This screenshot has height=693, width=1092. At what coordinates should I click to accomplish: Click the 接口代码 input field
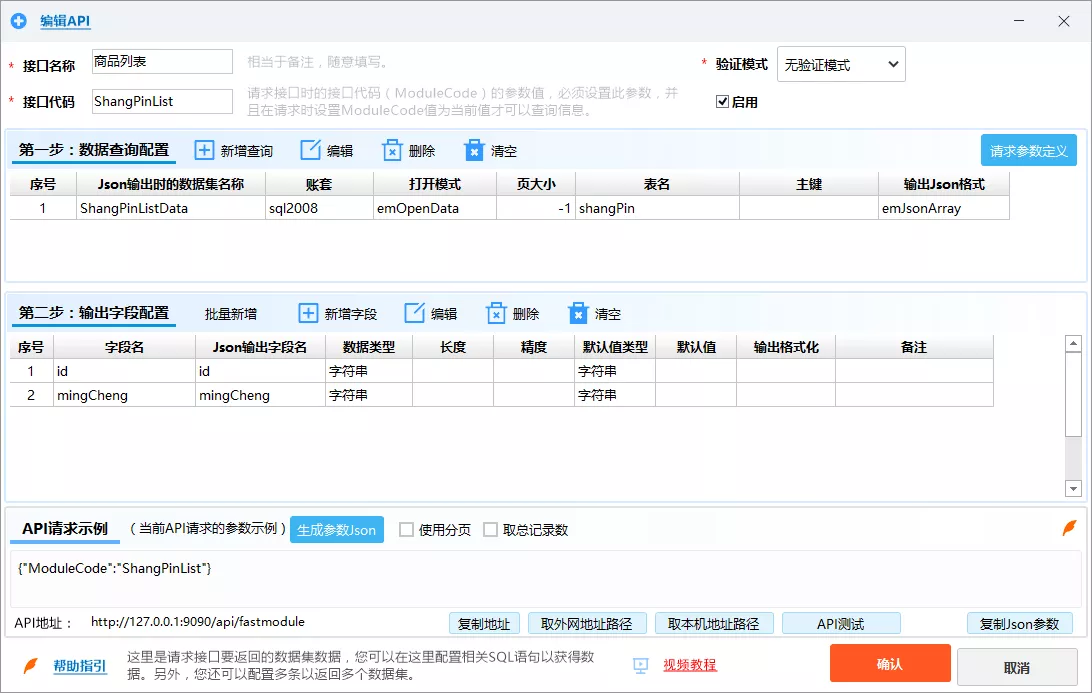pyautogui.click(x=162, y=102)
